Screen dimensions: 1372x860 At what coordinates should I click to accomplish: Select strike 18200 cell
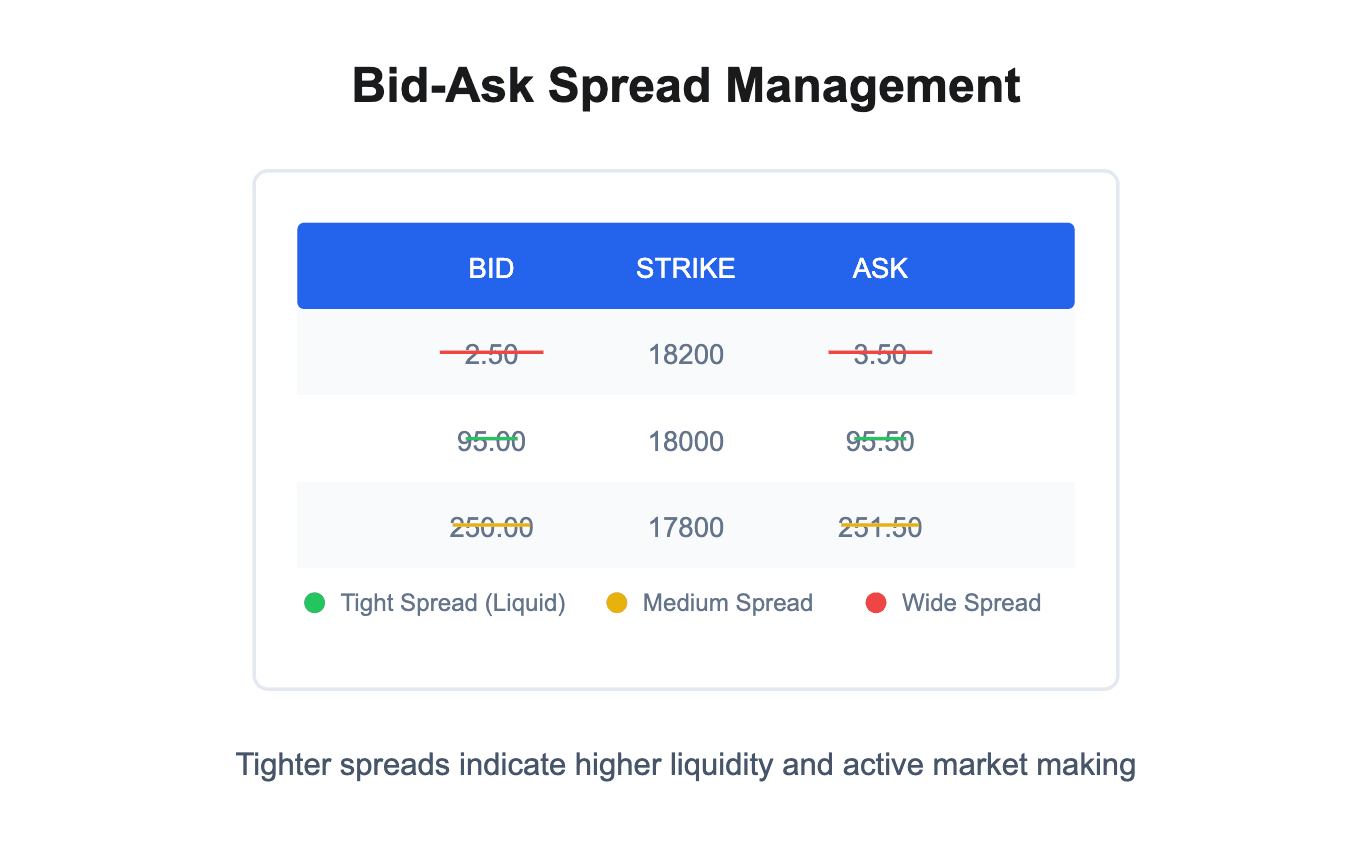(686, 354)
